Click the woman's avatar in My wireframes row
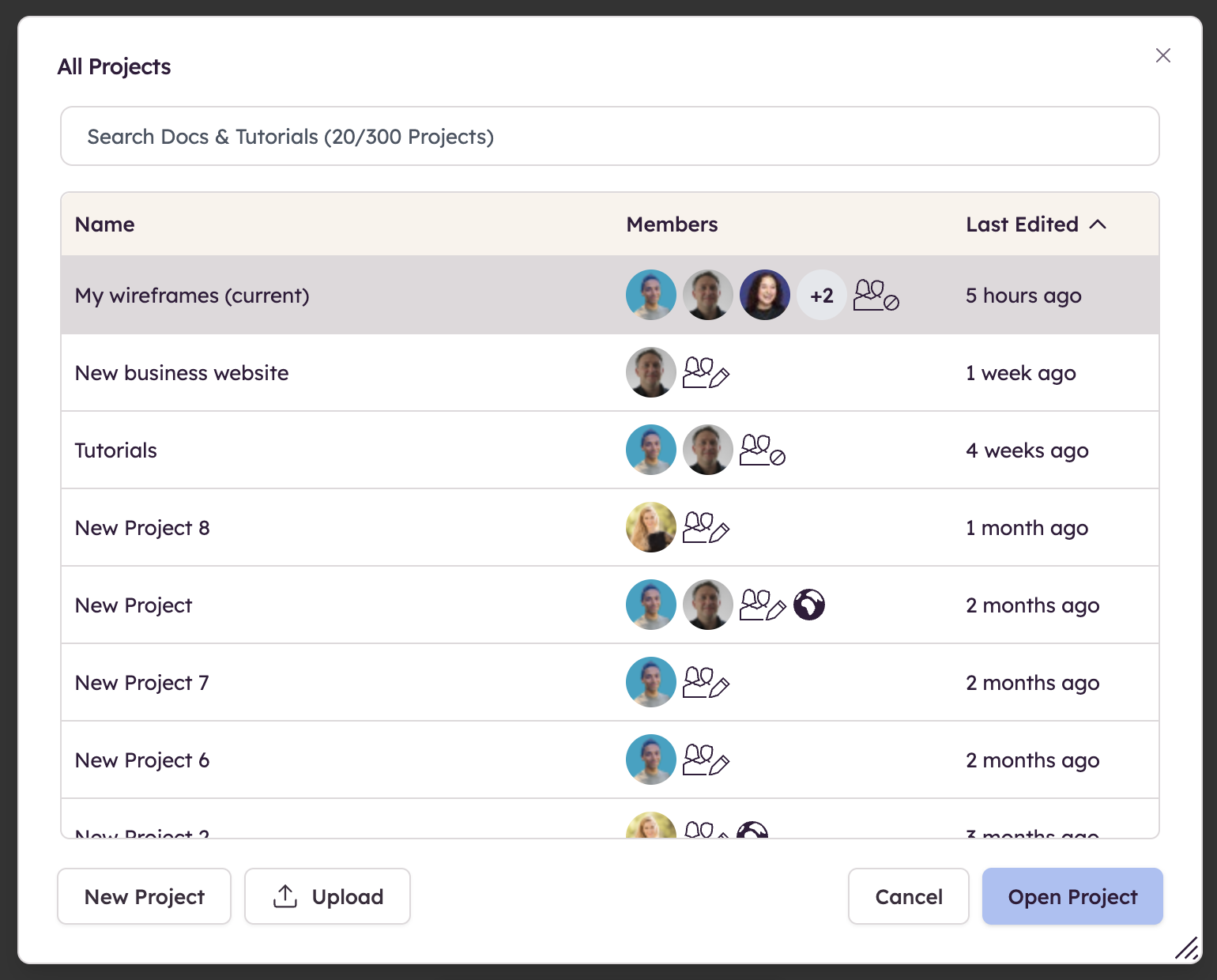This screenshot has height=980, width=1217. [764, 295]
